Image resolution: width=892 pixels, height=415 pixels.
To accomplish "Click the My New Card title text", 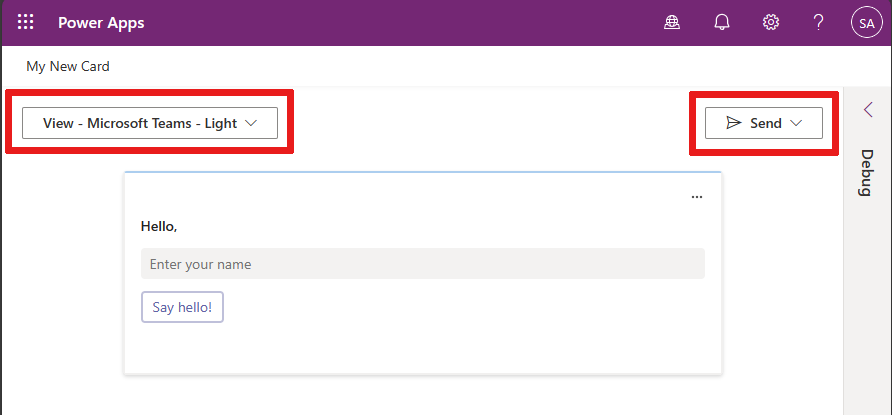I will (x=68, y=67).
